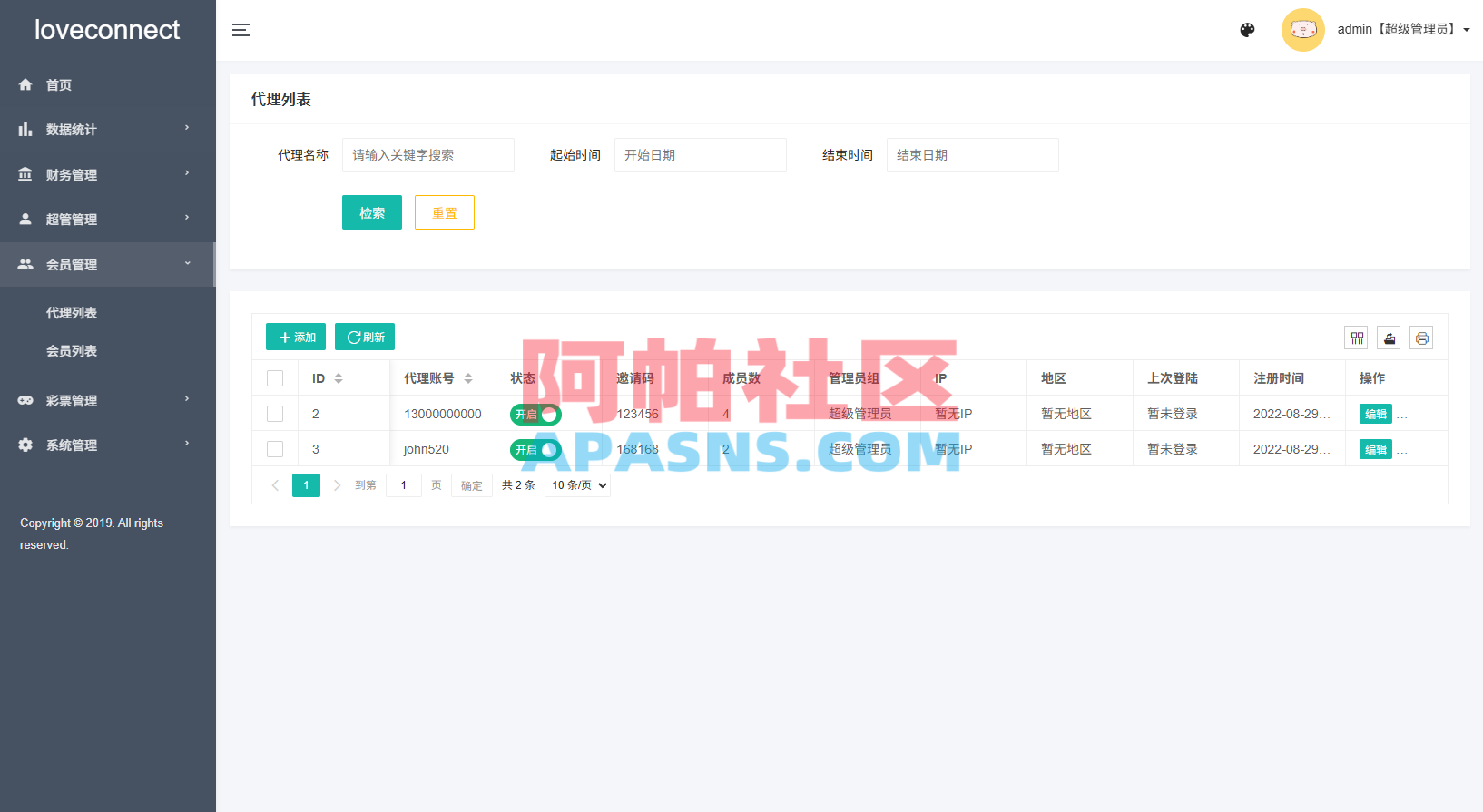Click the home icon next to 首页
Screen dimensions: 1483x812
point(25,84)
